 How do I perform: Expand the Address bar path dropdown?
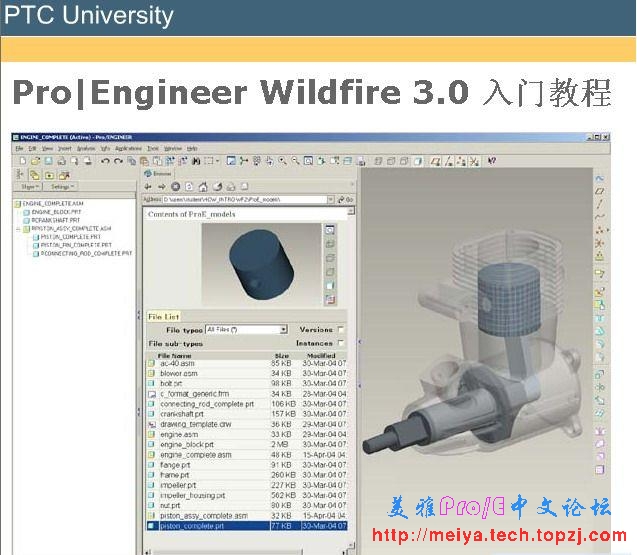tap(339, 199)
